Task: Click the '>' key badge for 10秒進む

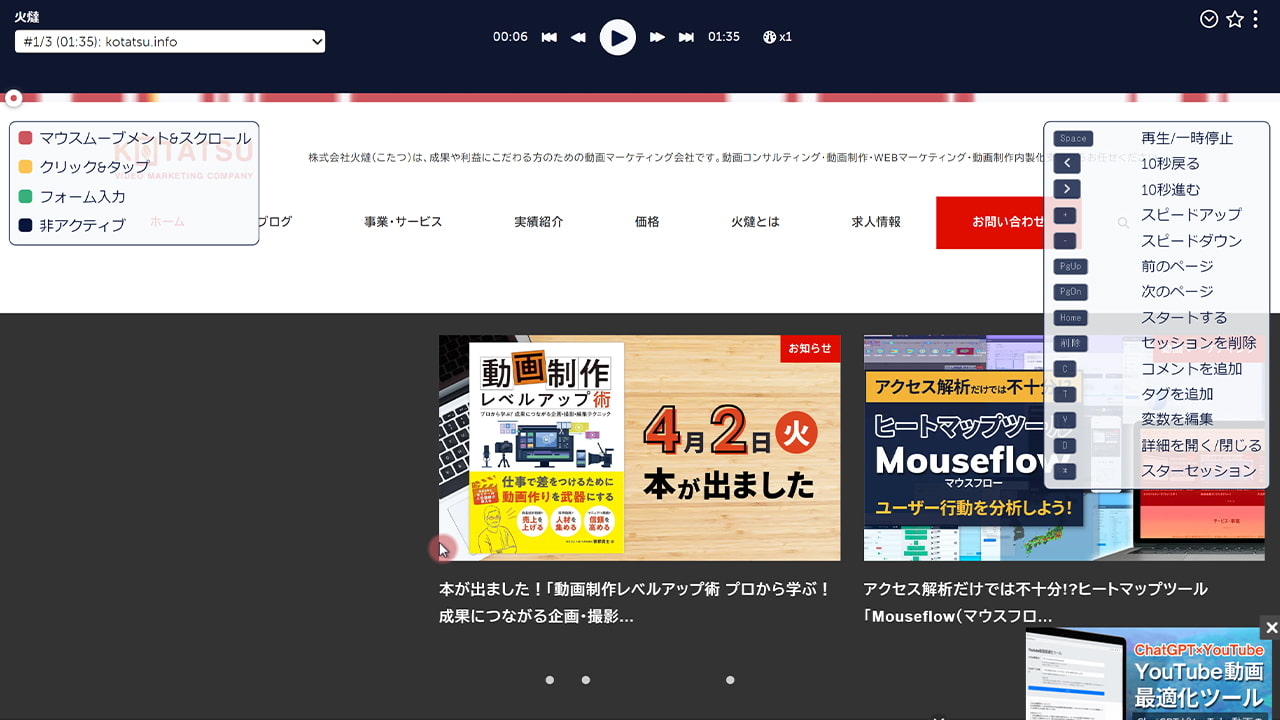Action: pos(1067,189)
